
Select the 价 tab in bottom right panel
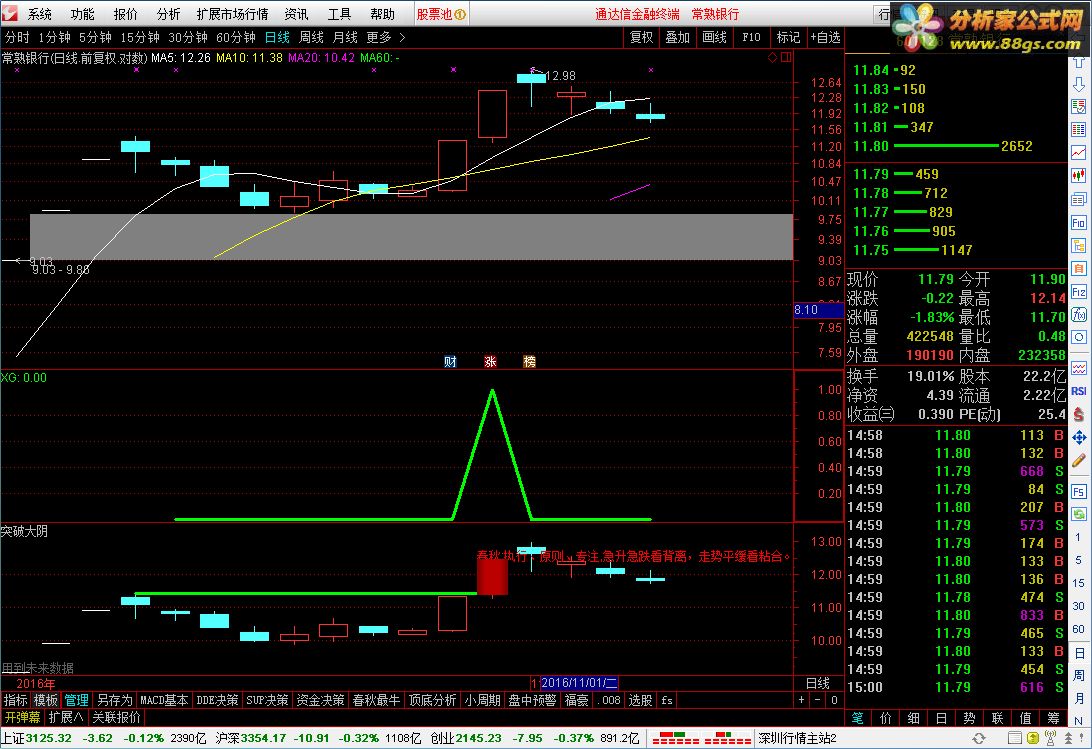coord(885,718)
